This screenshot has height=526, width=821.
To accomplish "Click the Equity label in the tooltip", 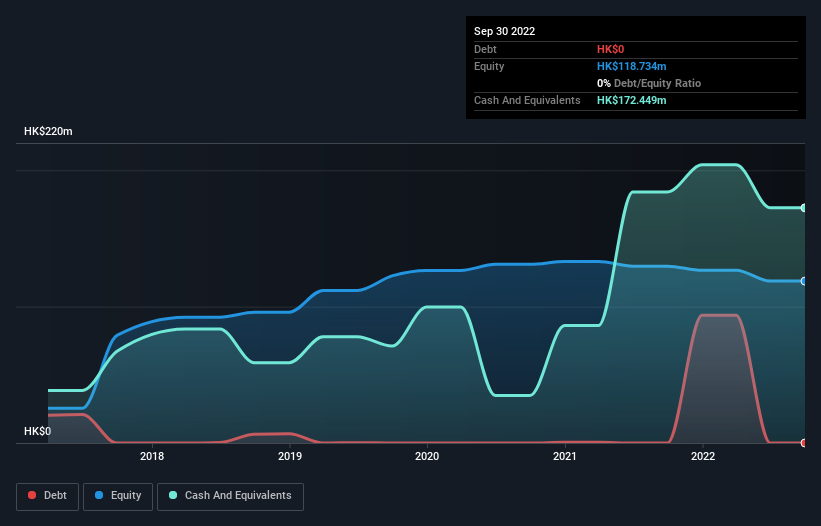I will pyautogui.click(x=489, y=66).
